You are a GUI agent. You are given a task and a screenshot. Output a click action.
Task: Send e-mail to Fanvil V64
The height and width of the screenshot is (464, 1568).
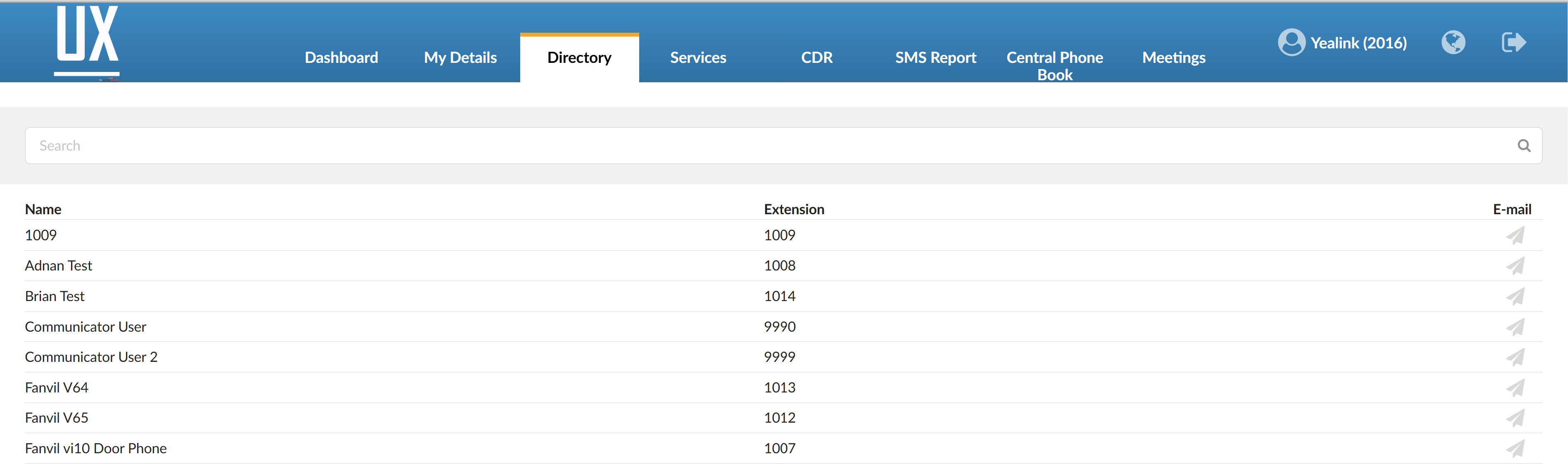[x=1515, y=388]
